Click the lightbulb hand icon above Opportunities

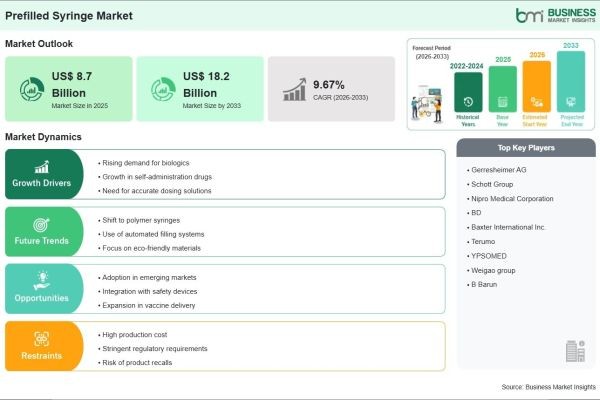(x=42, y=281)
